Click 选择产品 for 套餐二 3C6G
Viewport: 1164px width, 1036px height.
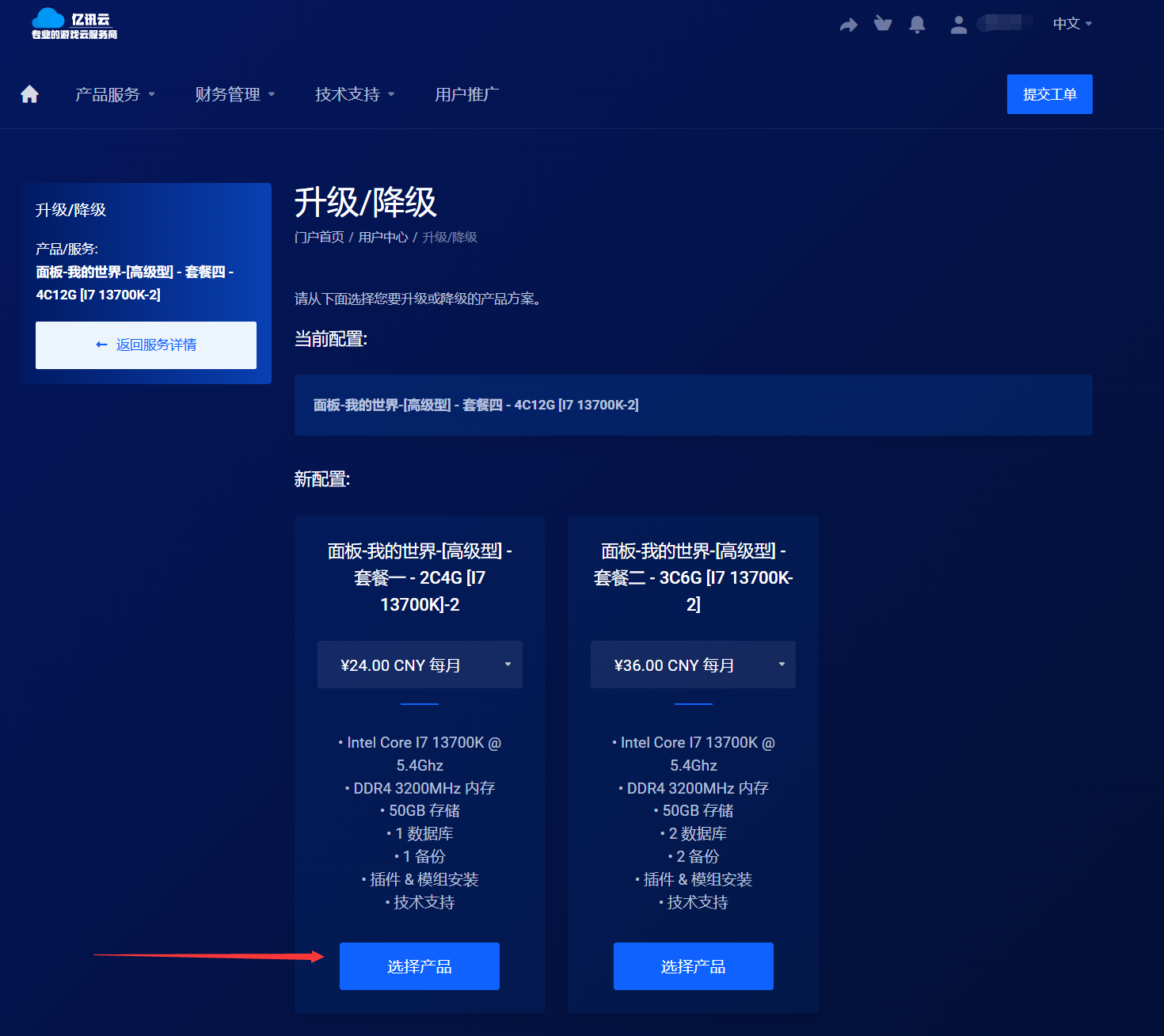pyautogui.click(x=694, y=966)
